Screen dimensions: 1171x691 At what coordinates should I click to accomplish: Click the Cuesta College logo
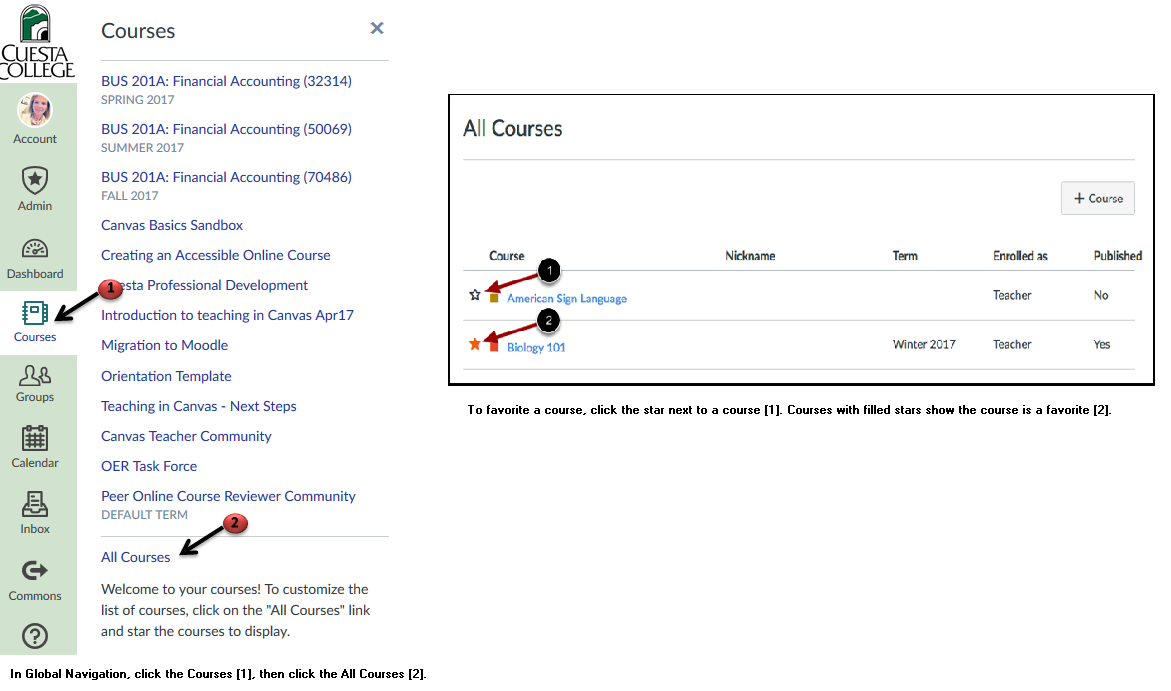click(x=37, y=41)
